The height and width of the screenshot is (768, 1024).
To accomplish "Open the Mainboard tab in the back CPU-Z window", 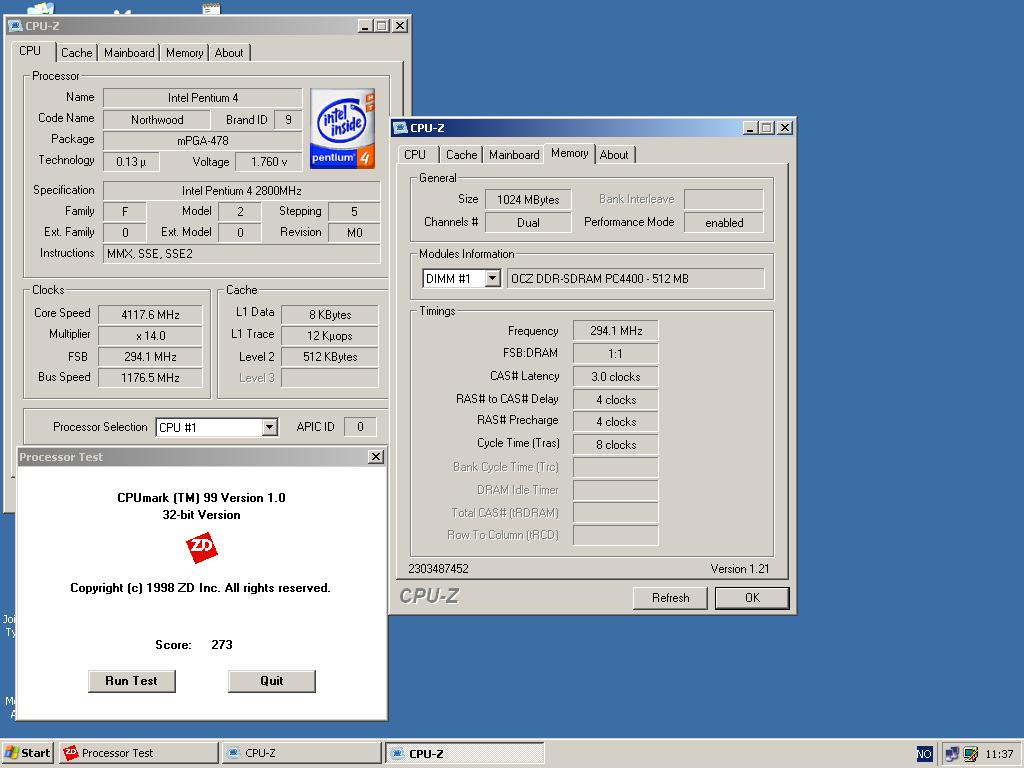I will click(x=129, y=53).
